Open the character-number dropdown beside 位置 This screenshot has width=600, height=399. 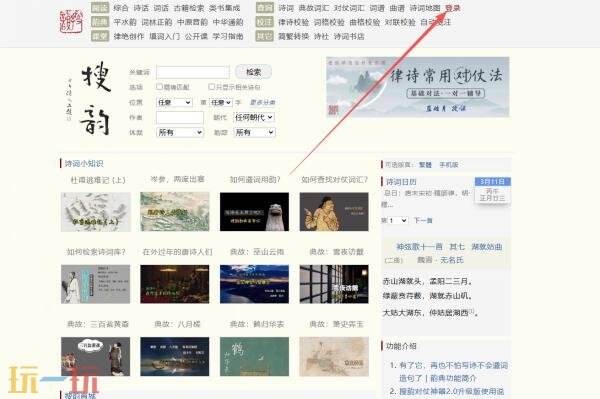[220, 103]
